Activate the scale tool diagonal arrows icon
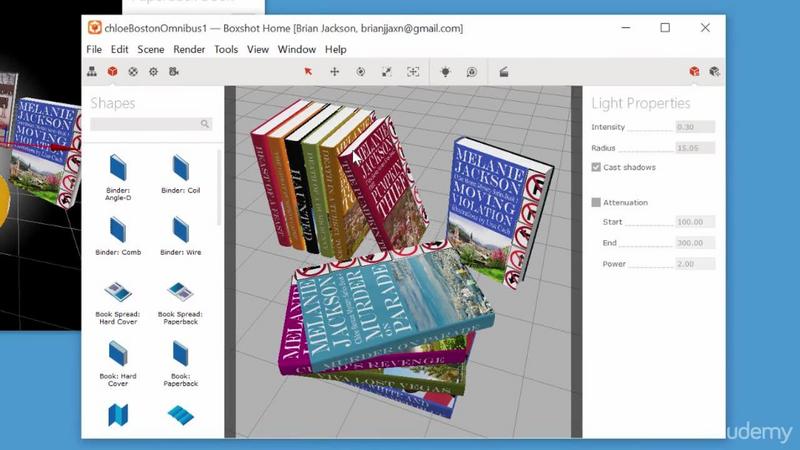 [x=387, y=71]
